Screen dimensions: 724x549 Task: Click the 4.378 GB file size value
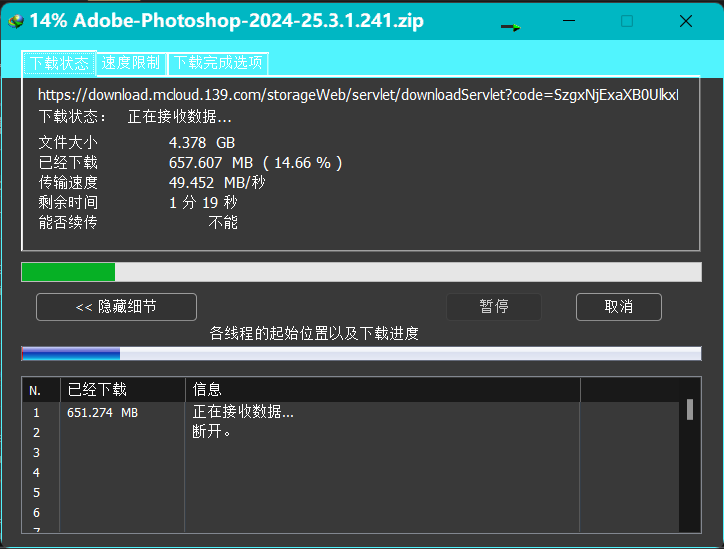[202, 143]
